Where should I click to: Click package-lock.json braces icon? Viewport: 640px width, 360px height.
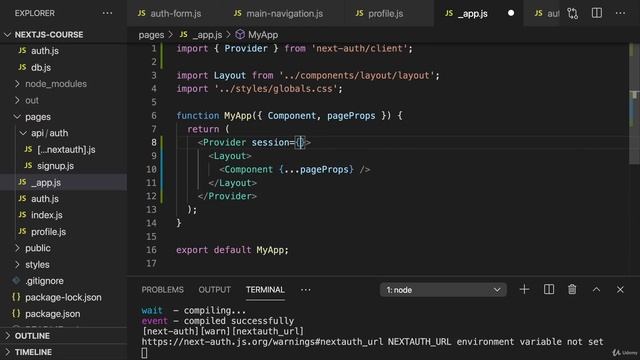coord(16,297)
